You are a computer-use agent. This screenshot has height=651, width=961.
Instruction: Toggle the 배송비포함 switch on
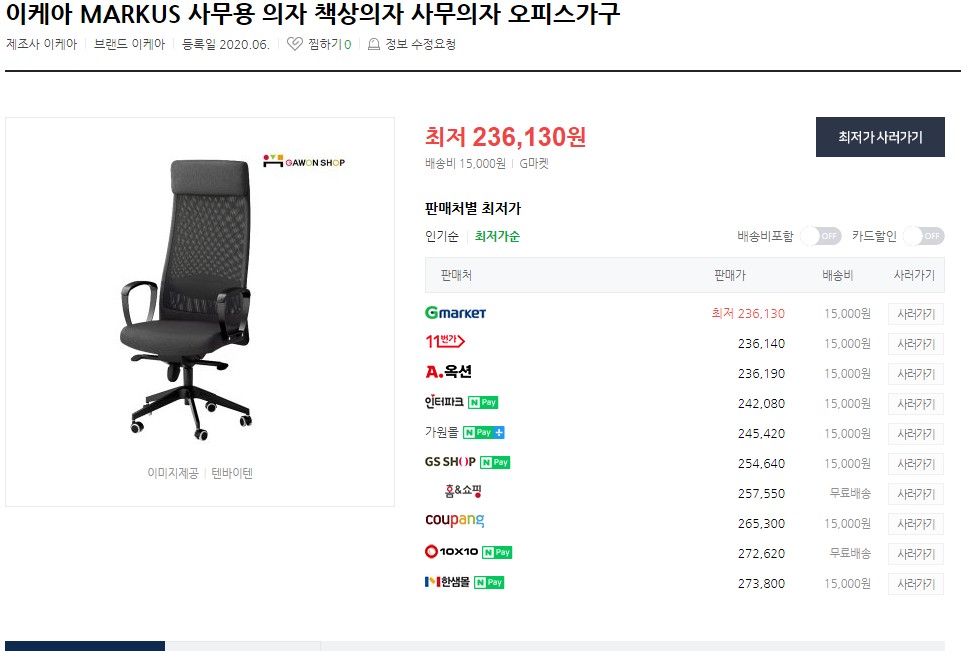pos(821,236)
